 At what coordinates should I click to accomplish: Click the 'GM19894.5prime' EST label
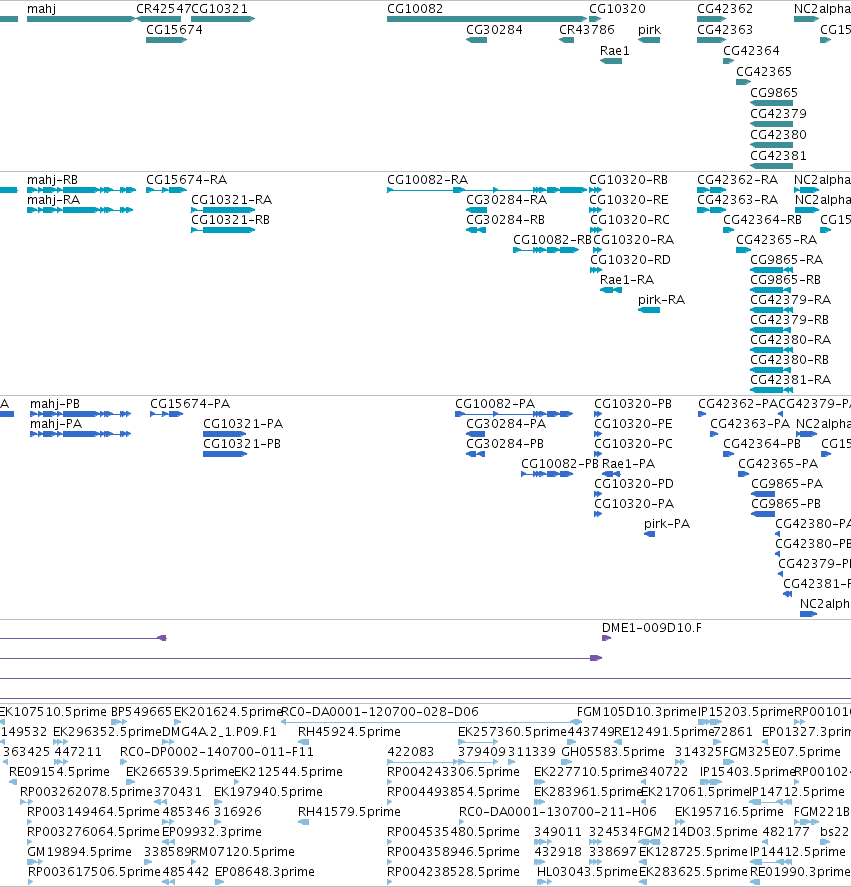point(79,851)
